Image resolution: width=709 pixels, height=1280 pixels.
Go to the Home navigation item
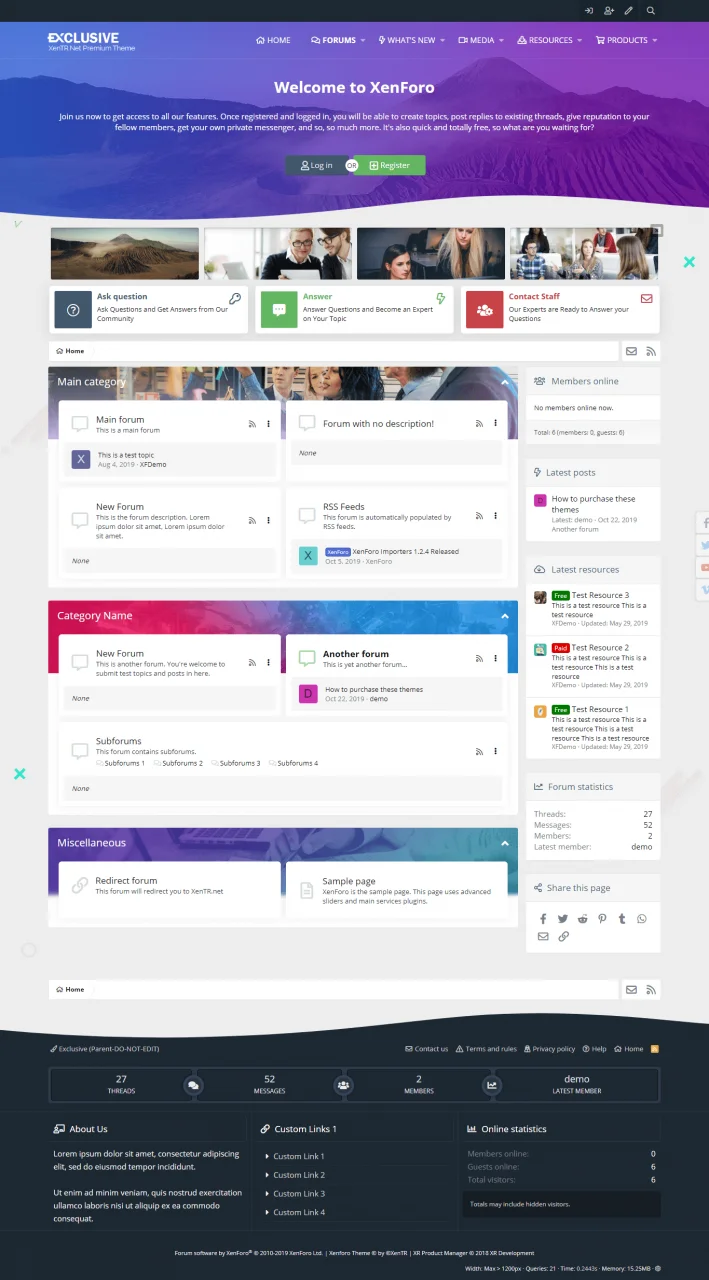pos(273,41)
